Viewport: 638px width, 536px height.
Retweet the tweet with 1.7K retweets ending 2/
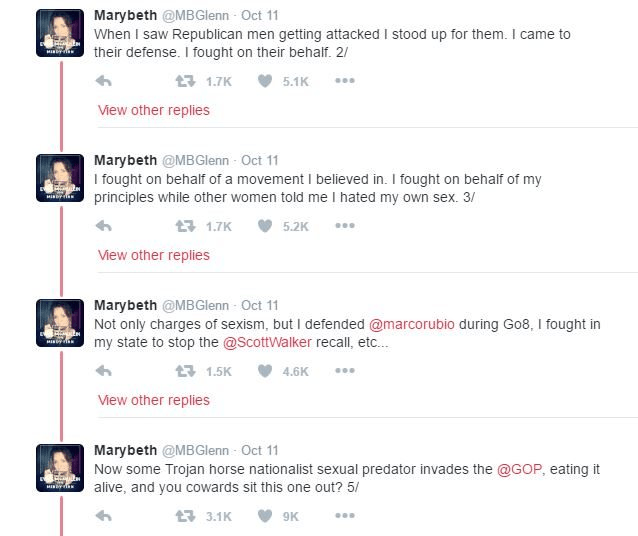coord(183,82)
